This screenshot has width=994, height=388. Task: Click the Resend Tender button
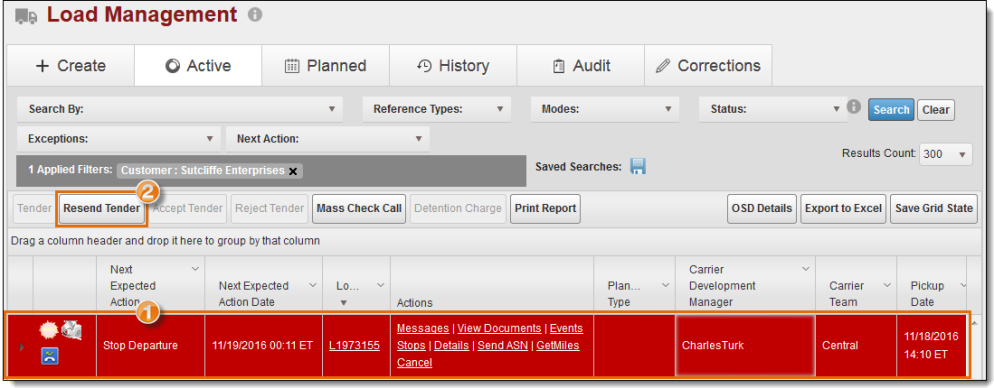point(101,209)
